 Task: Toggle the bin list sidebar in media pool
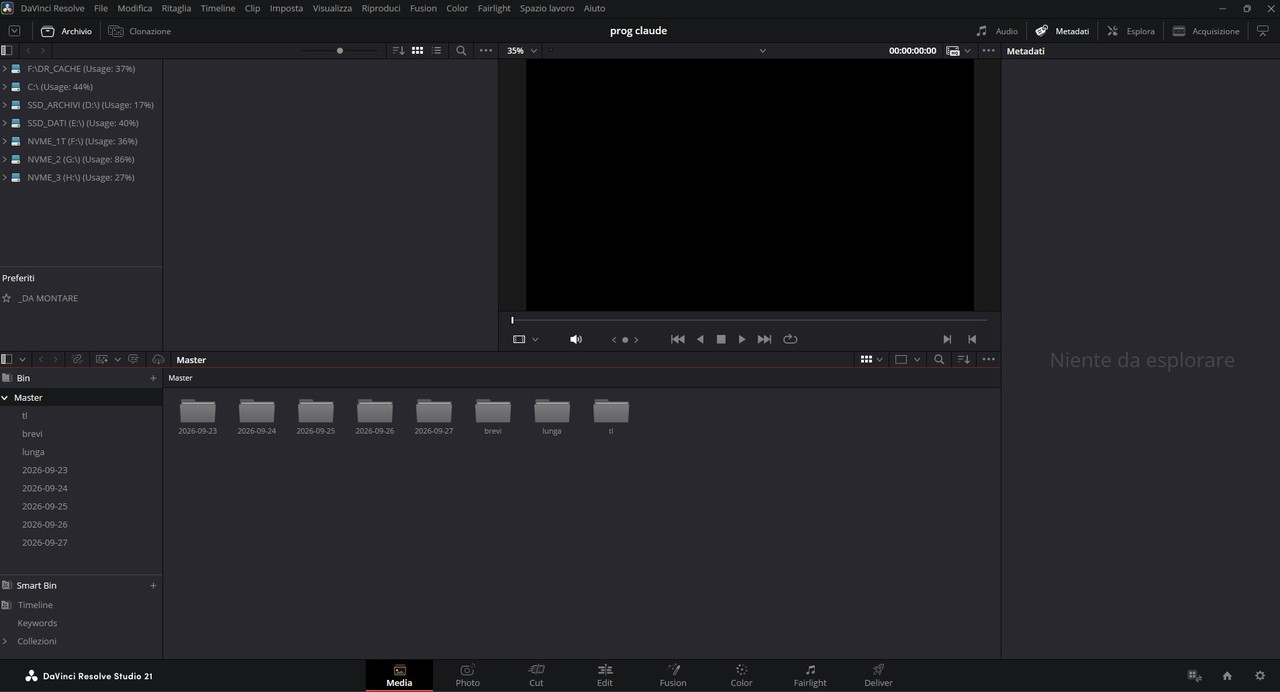(7, 359)
